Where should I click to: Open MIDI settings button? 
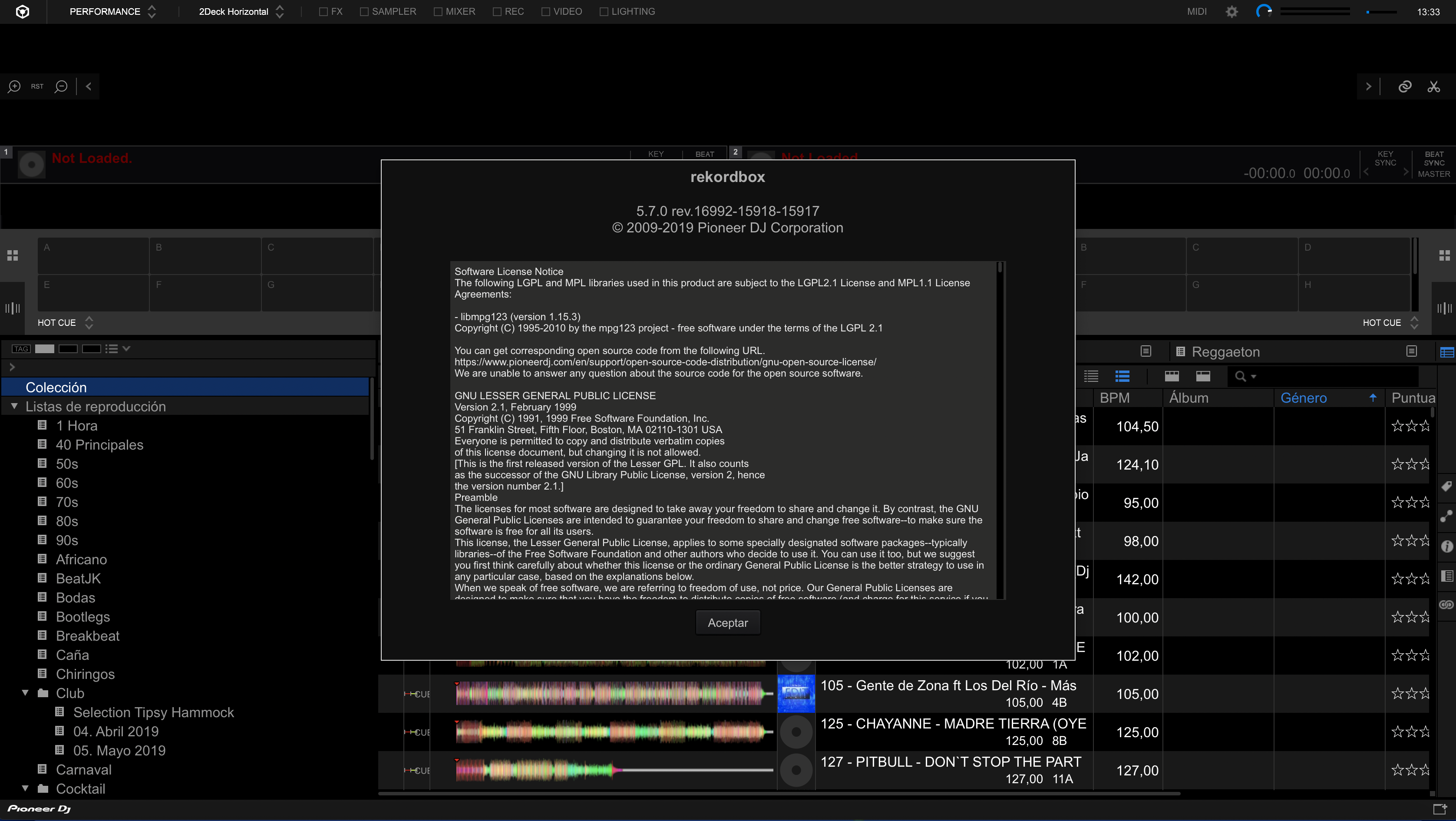pos(1197,11)
